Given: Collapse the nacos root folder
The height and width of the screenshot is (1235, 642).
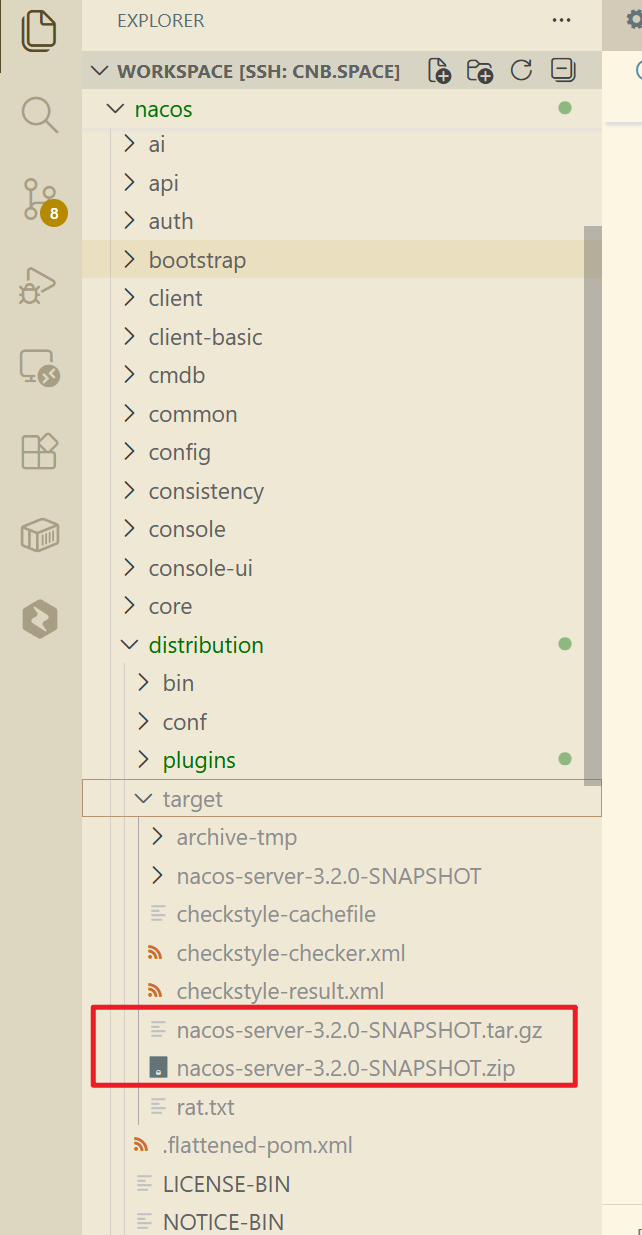Looking at the screenshot, I should [341, 109].
